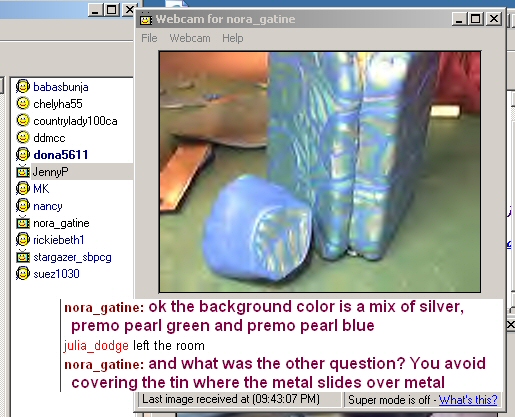Click stargazer_sbpcg's webcam TV icon
Screen dimensions: 515x417
point(23,257)
